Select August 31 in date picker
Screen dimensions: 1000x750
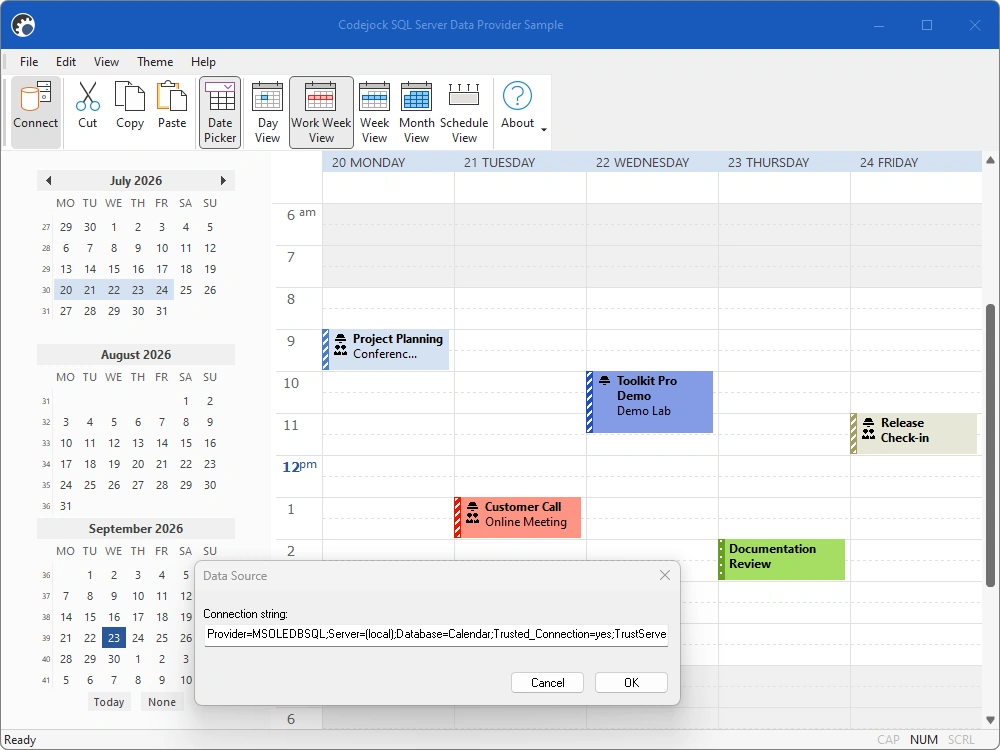[66, 506]
